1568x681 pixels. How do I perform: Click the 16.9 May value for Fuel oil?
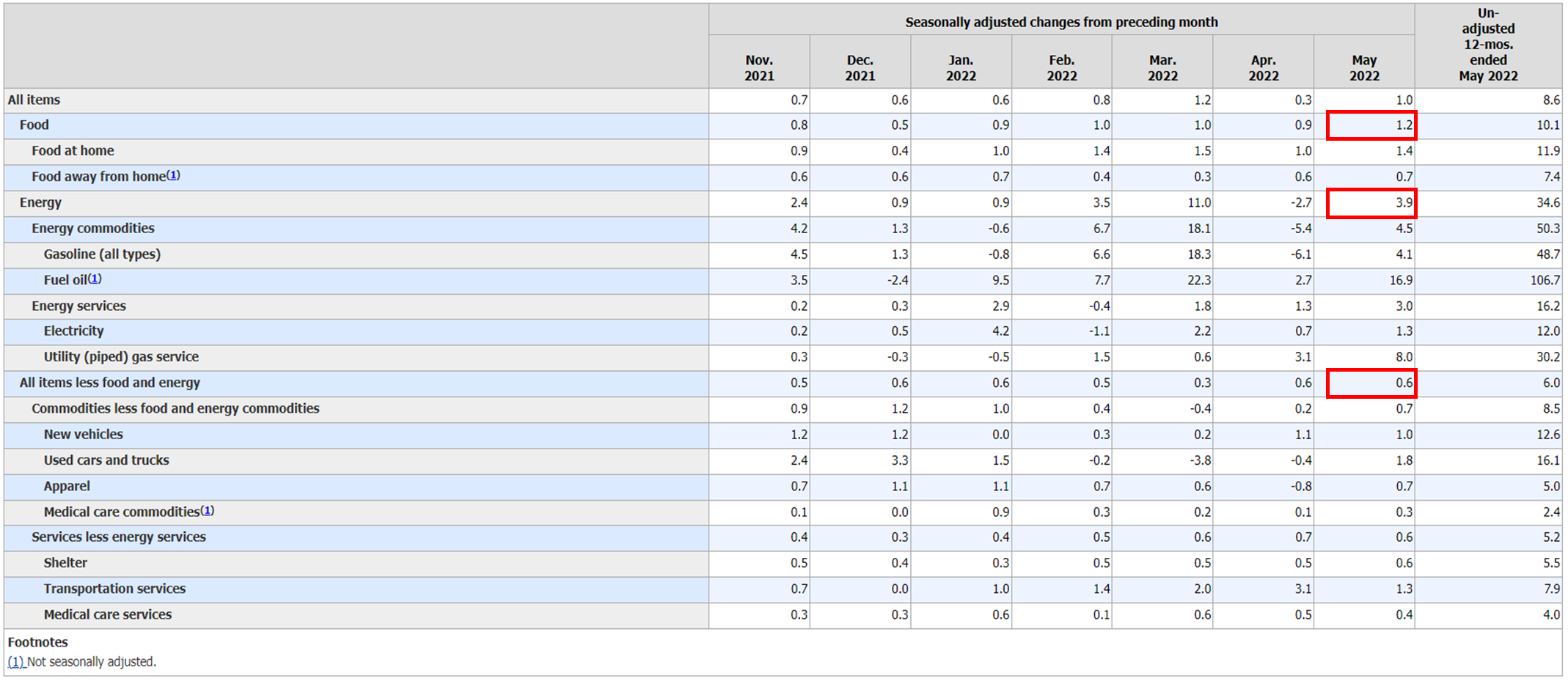point(1401,280)
